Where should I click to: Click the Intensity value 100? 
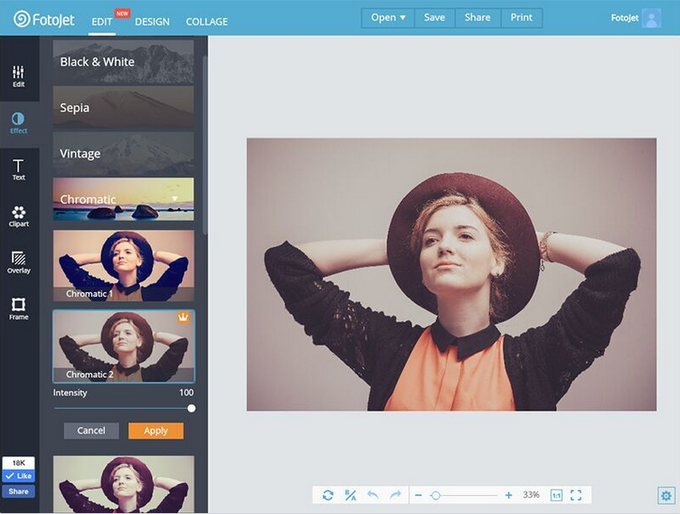(x=186, y=393)
